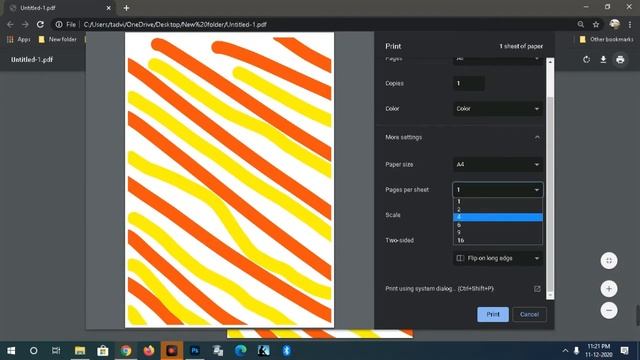Click the Print button

click(x=493, y=314)
